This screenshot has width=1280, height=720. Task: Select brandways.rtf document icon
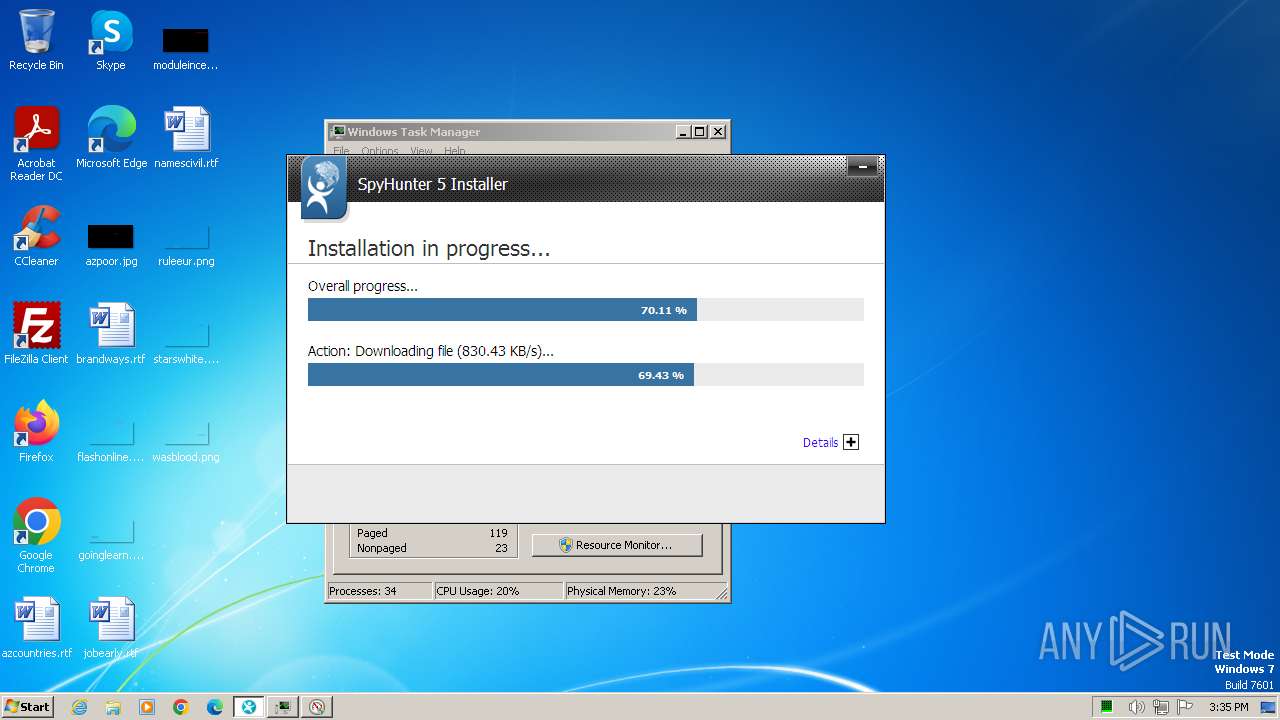pyautogui.click(x=111, y=333)
